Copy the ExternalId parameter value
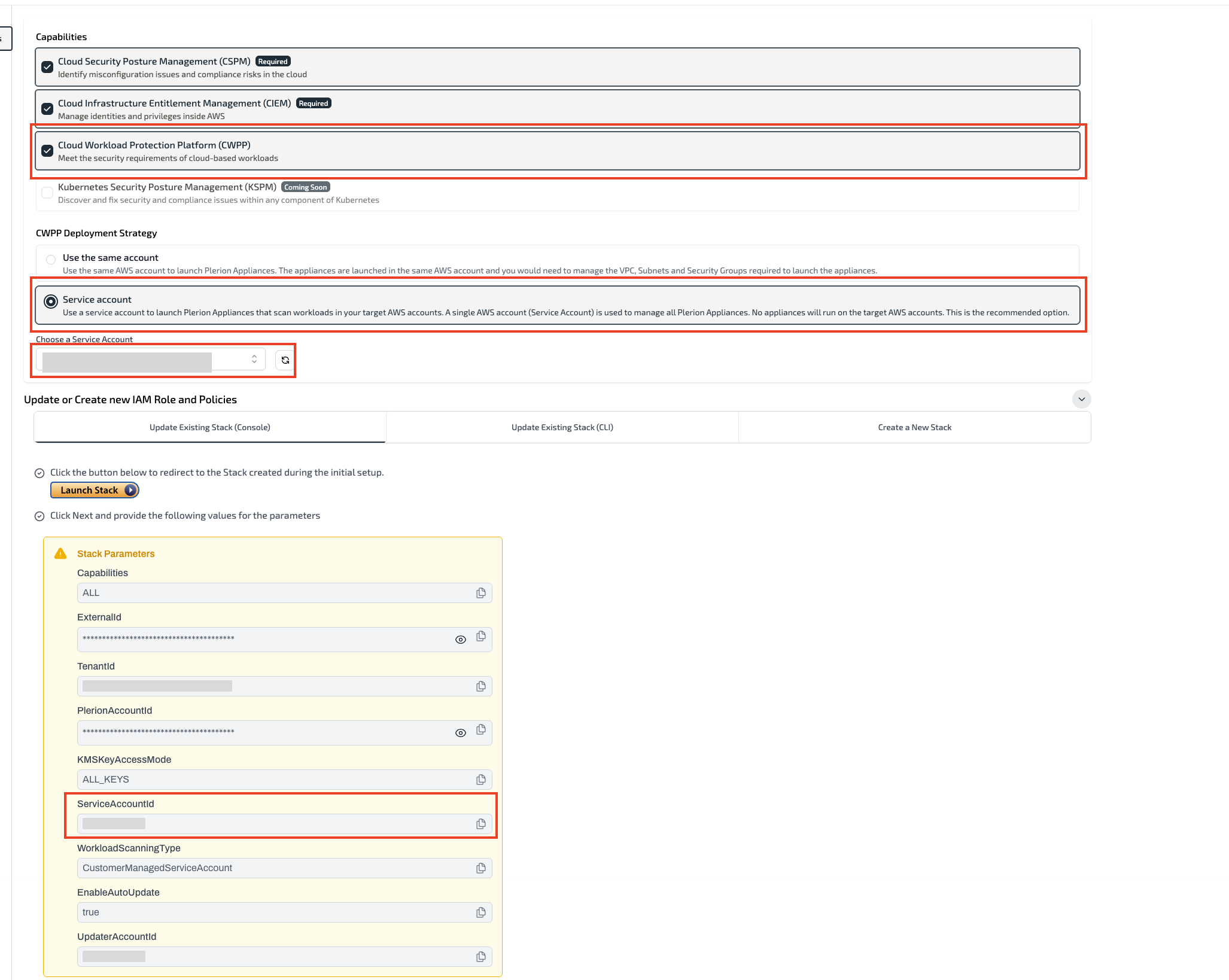 [480, 636]
